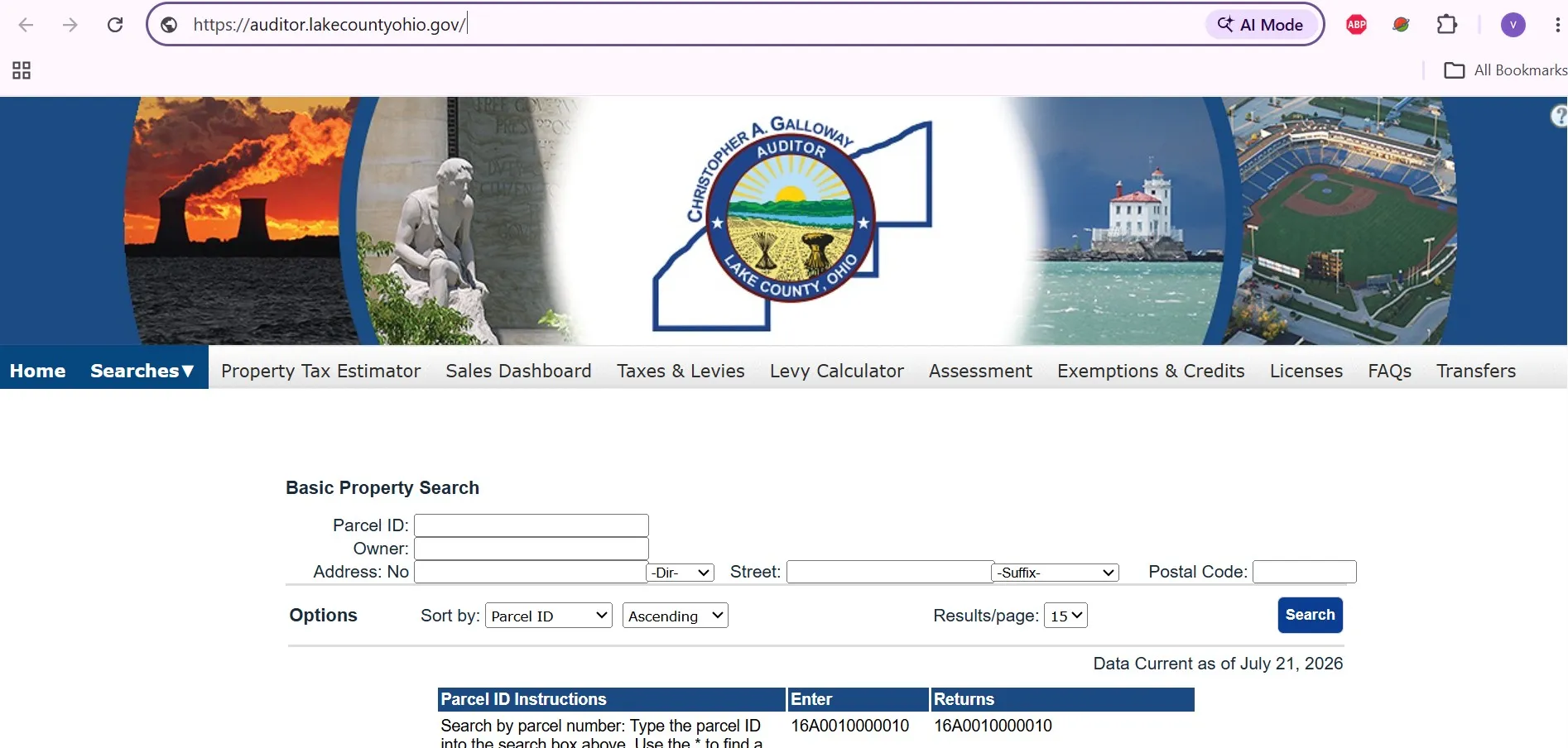
Task: Open the Ascending sort order dropdown
Action: click(676, 616)
